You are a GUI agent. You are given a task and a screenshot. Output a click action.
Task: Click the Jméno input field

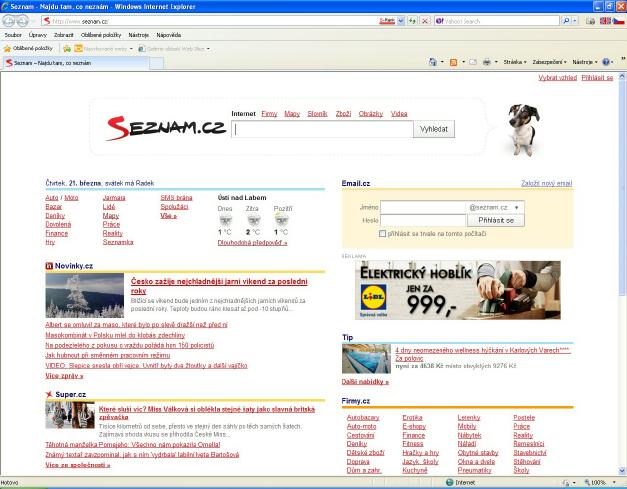[423, 208]
